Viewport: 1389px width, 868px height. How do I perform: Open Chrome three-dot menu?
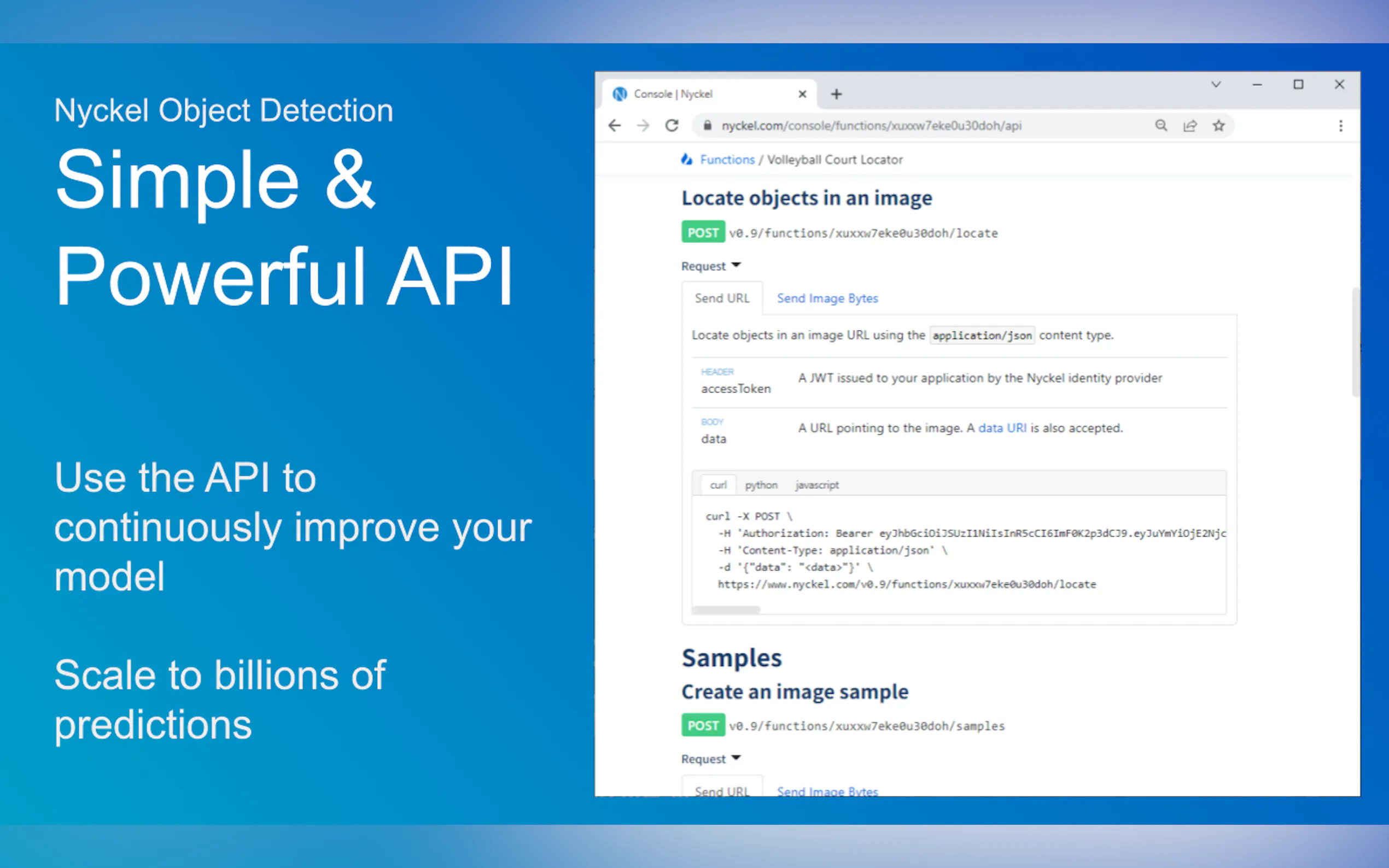click(1341, 126)
